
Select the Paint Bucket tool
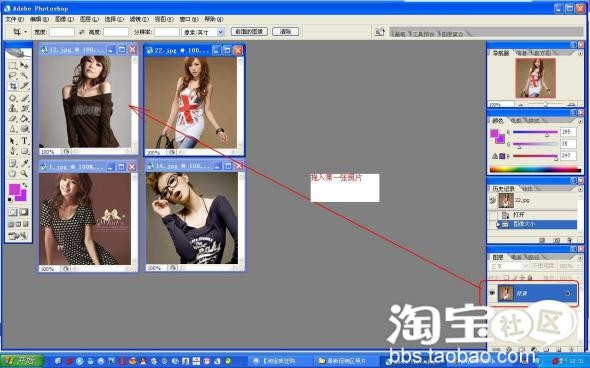tap(24, 119)
